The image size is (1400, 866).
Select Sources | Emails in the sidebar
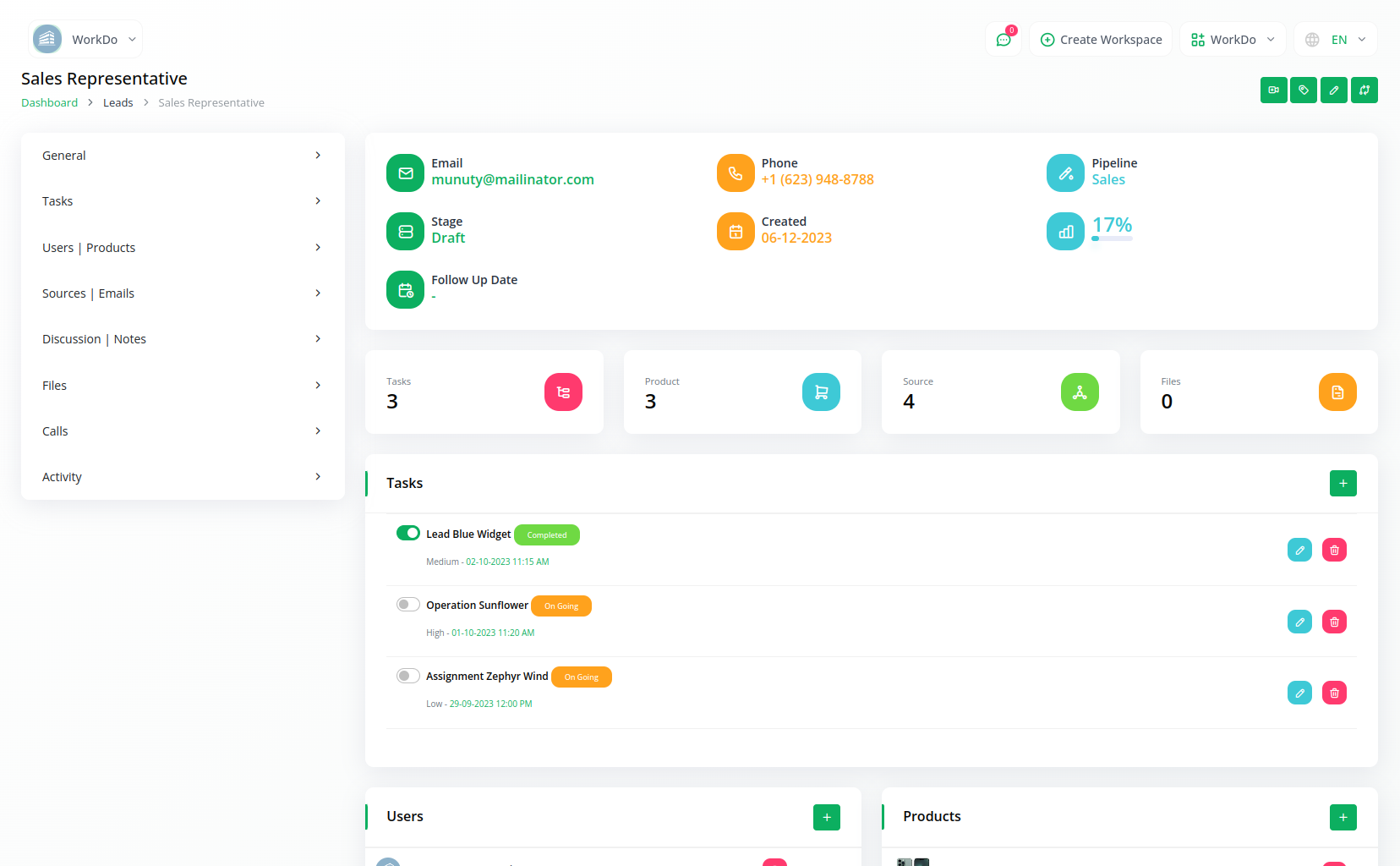[182, 293]
